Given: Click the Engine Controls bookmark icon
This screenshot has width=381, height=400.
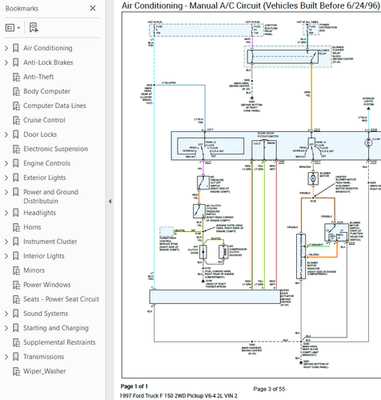Looking at the screenshot, I should [16, 163].
